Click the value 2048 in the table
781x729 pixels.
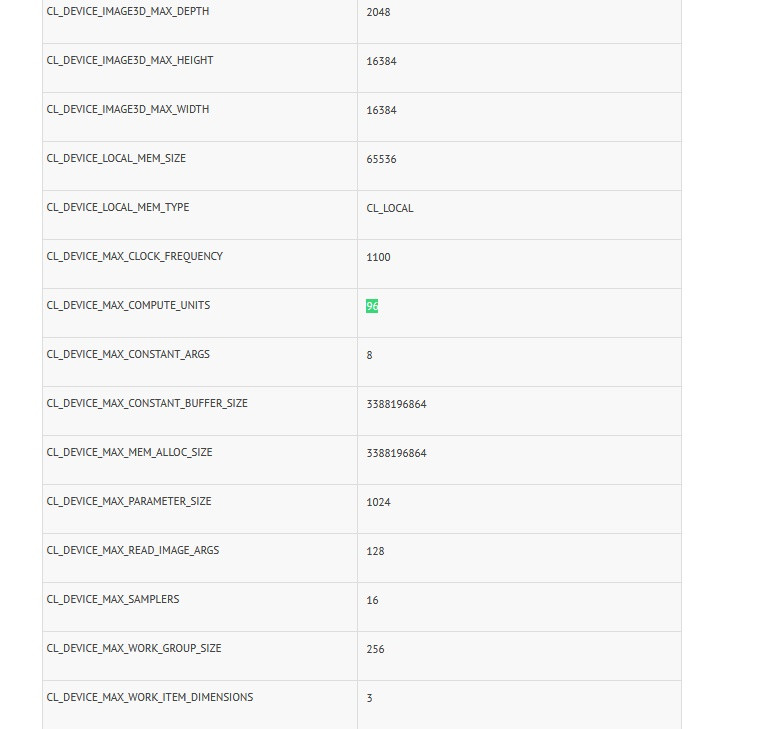coord(379,12)
